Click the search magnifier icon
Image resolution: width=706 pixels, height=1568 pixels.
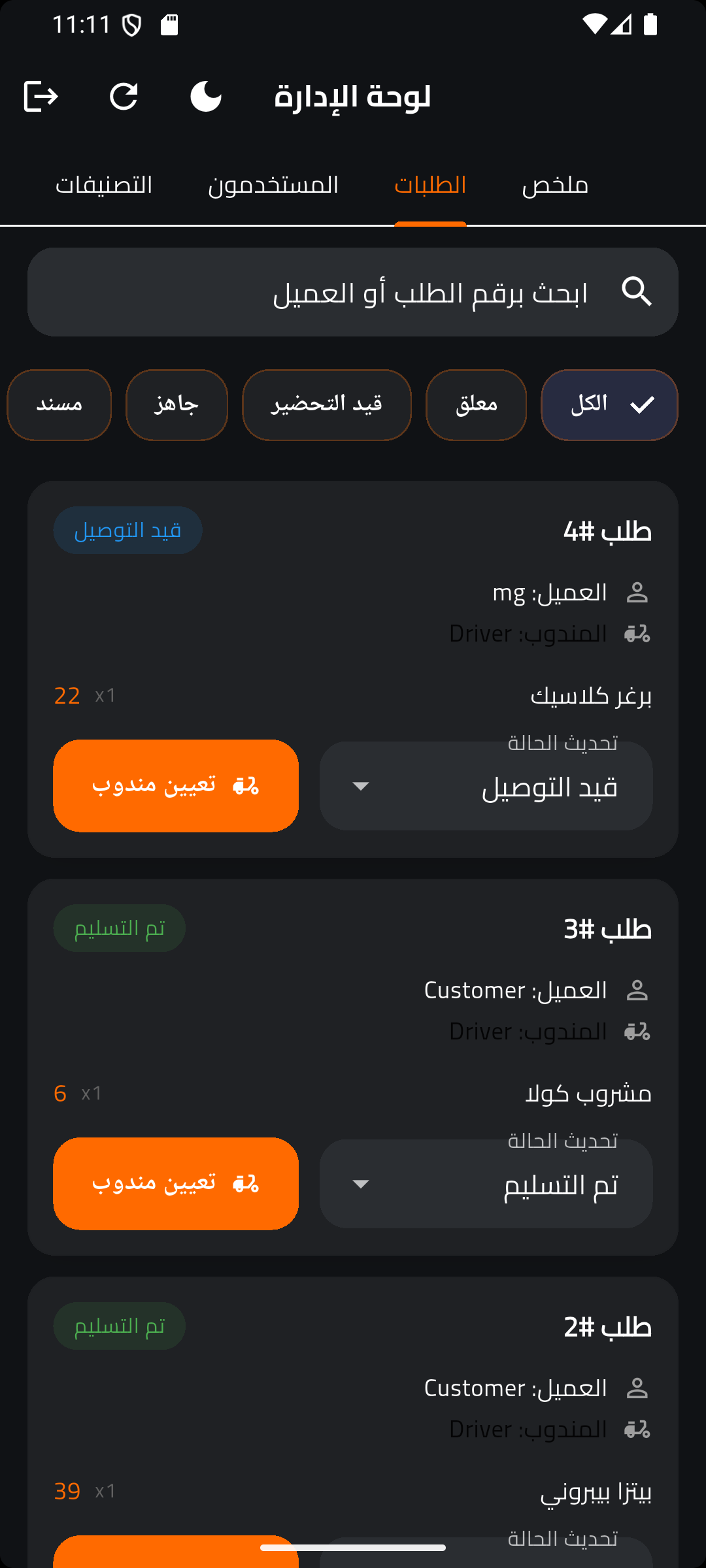637,291
